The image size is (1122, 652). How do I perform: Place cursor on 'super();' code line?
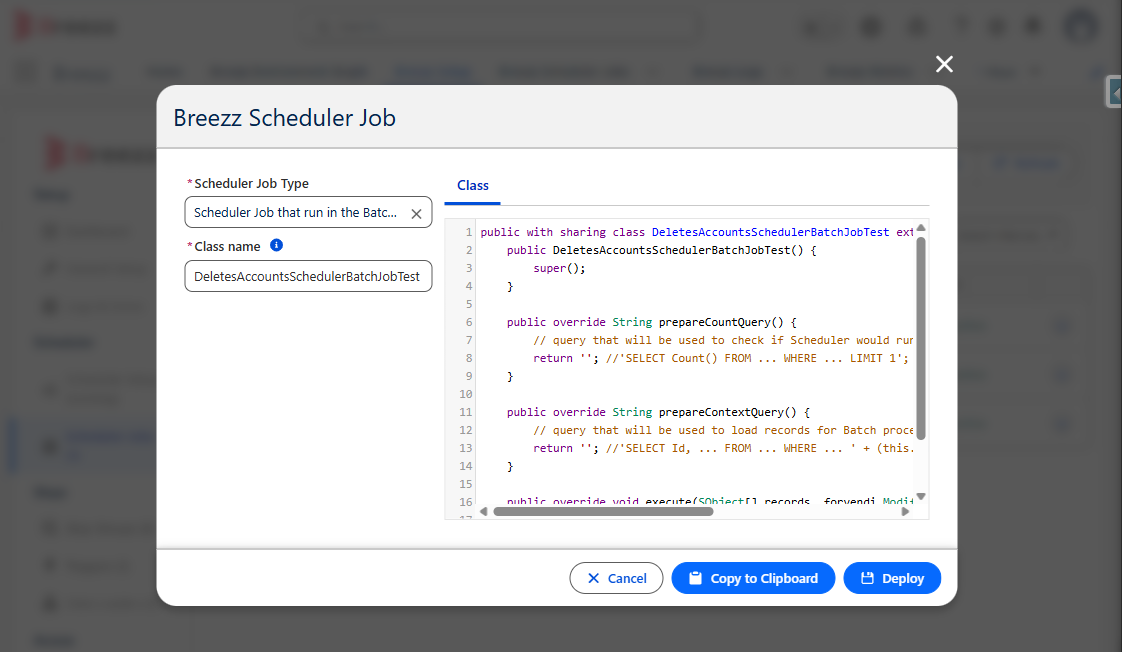coord(559,268)
